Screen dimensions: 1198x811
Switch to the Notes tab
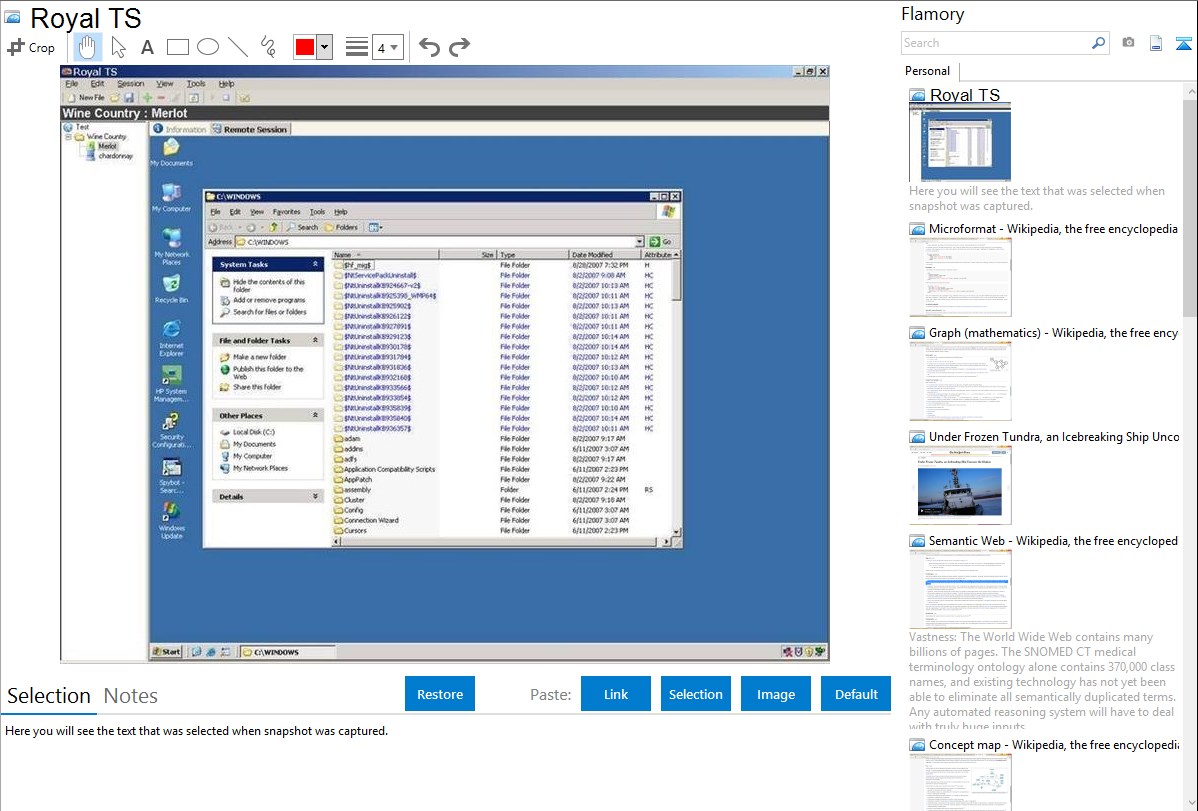pyautogui.click(x=131, y=696)
